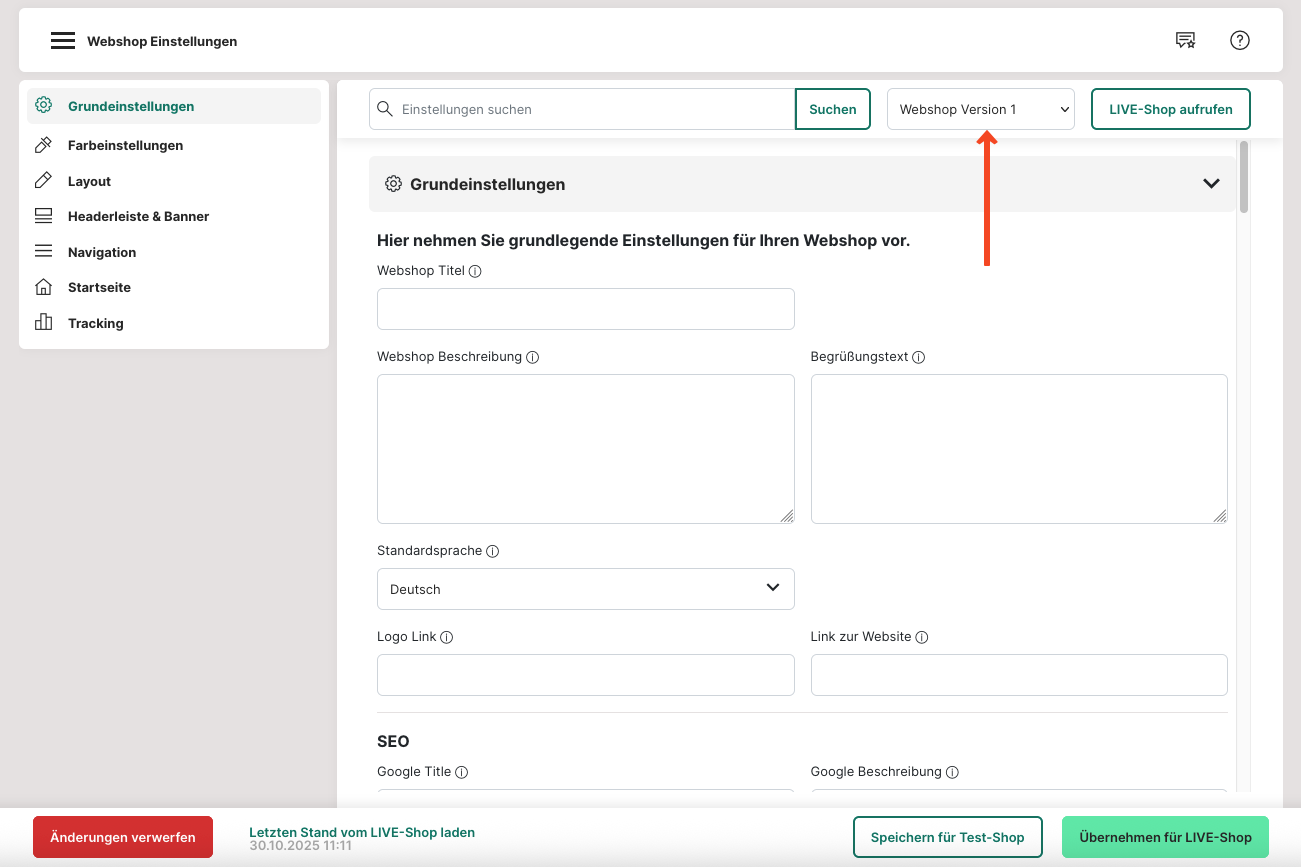The width and height of the screenshot is (1301, 867).
Task: Open Headerleiste & Banner settings
Action: (138, 216)
